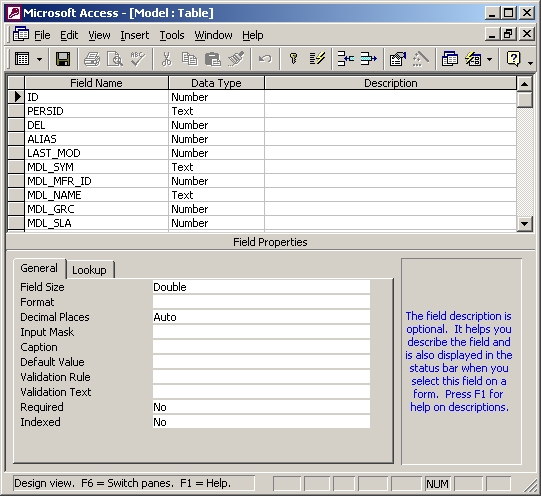Click the PERSID field name cell

pos(96,111)
